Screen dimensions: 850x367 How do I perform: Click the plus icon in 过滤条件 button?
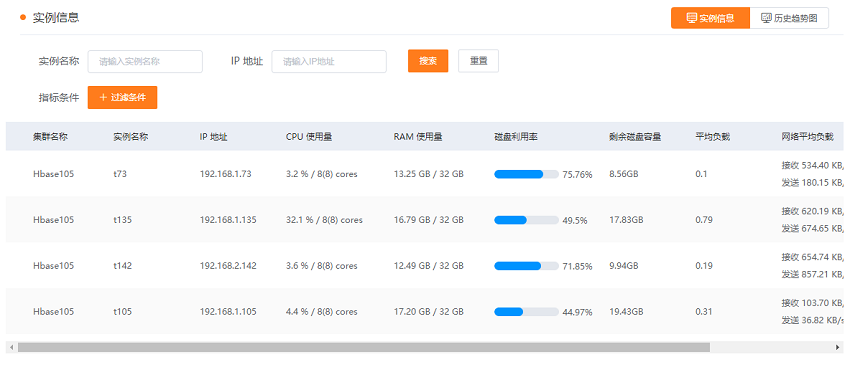[104, 98]
